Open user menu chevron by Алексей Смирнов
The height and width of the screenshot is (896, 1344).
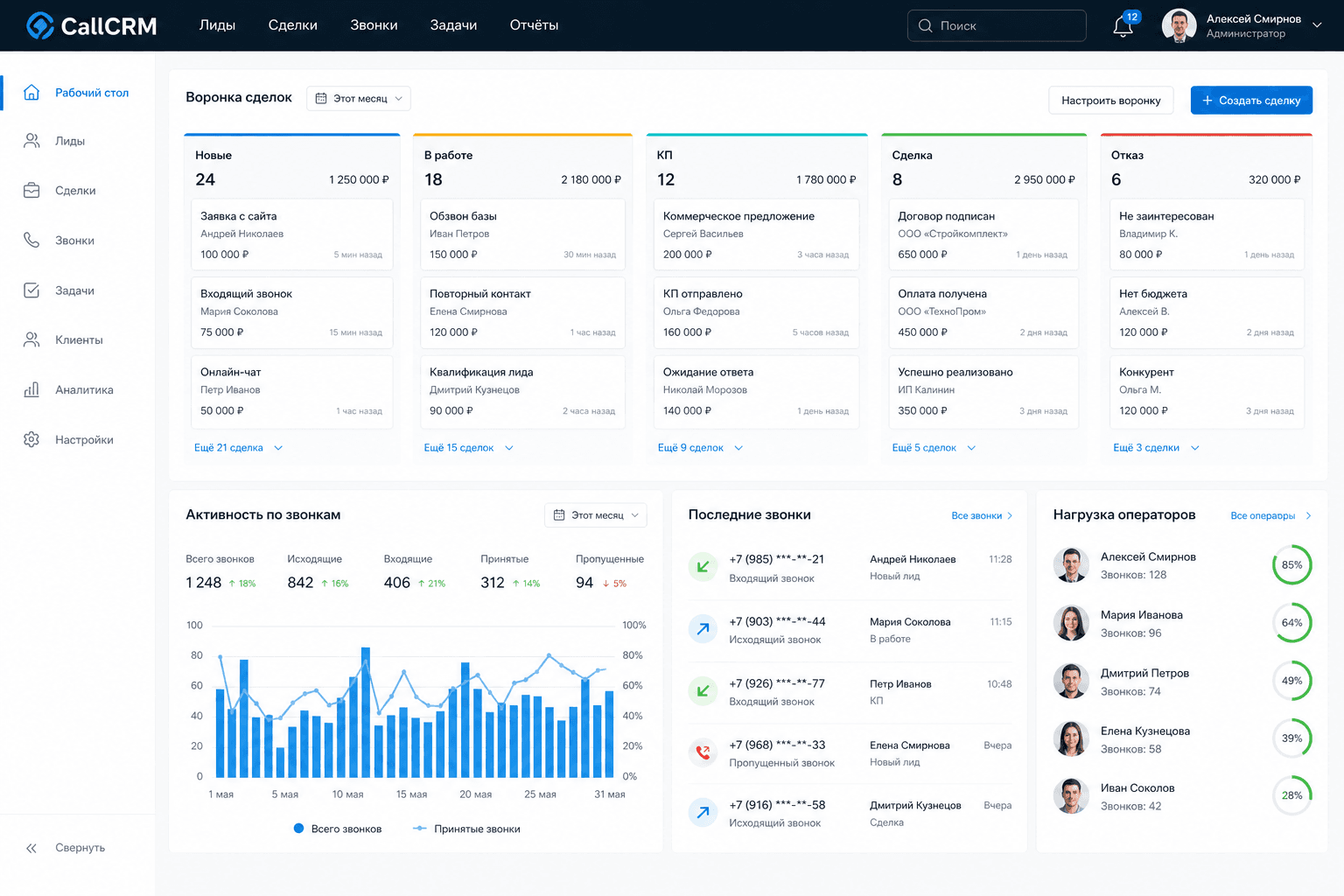point(1317,25)
